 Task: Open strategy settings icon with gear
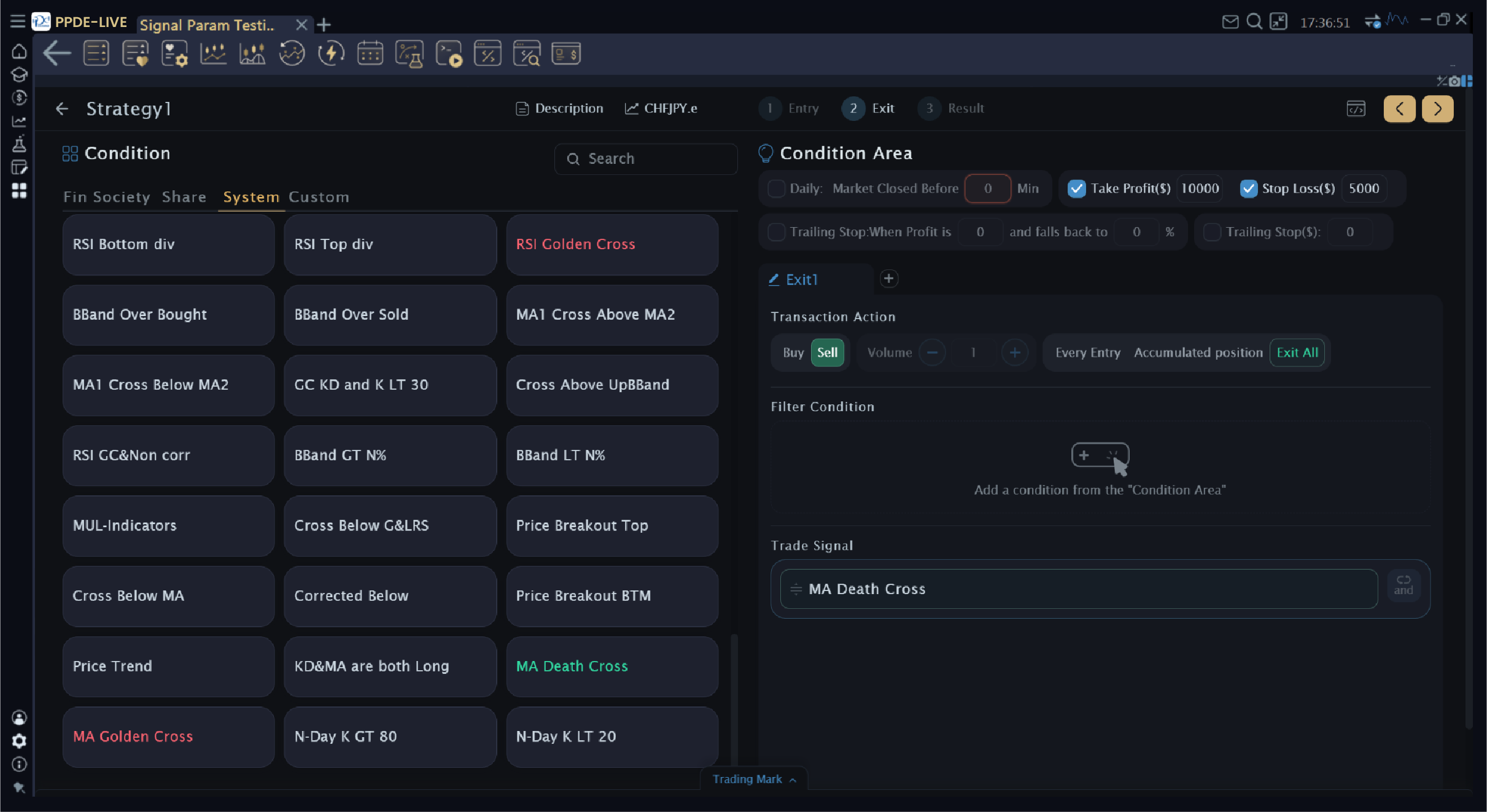click(x=174, y=53)
